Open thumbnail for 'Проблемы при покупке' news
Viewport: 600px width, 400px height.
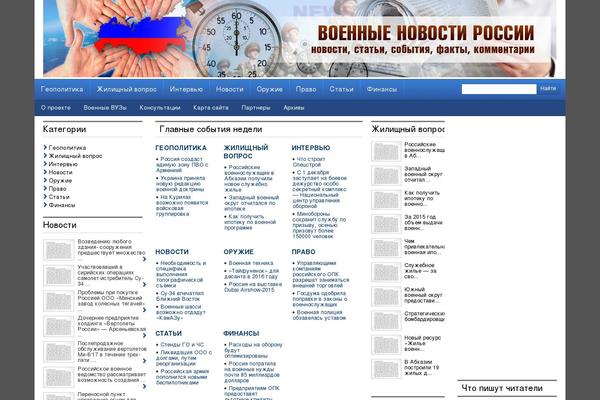tap(59, 301)
